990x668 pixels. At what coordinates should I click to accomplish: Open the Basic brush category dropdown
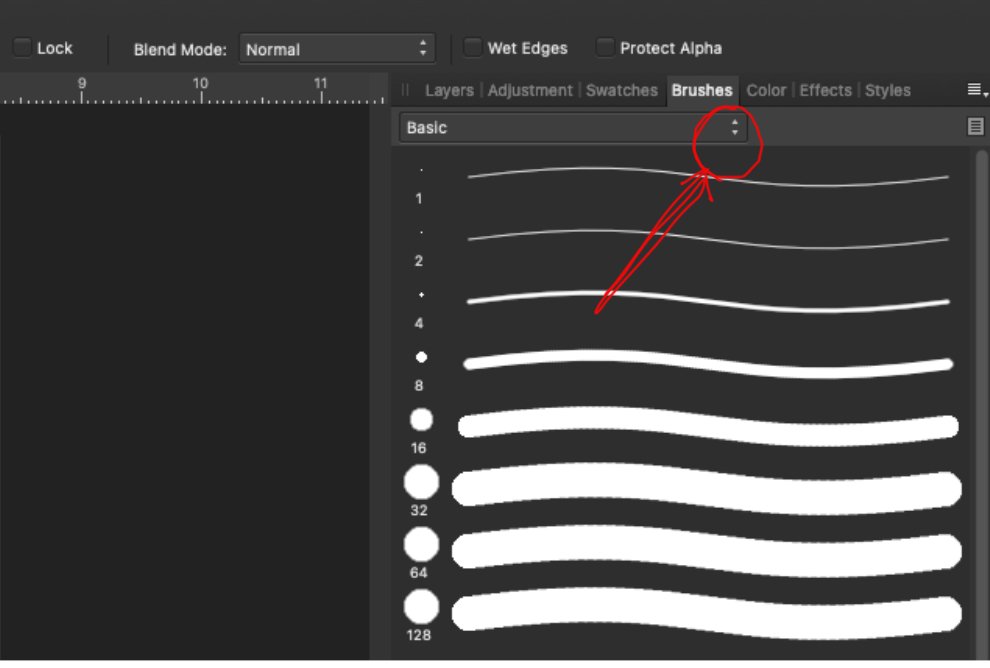pyautogui.click(x=573, y=128)
